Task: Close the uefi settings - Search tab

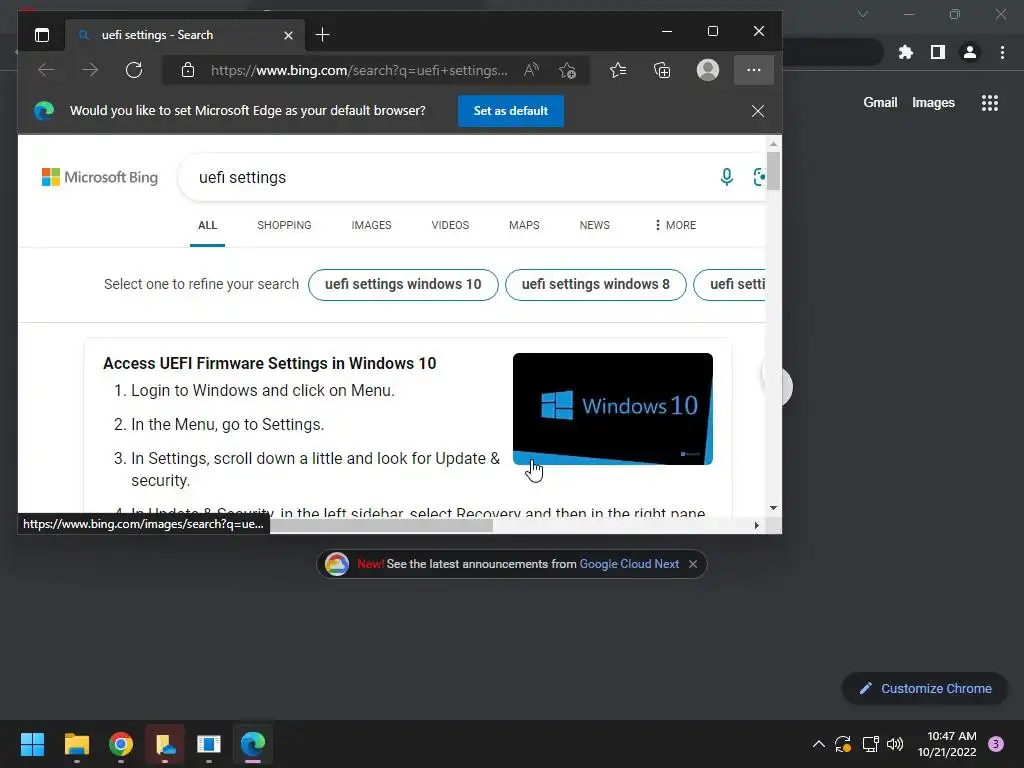Action: click(x=288, y=35)
